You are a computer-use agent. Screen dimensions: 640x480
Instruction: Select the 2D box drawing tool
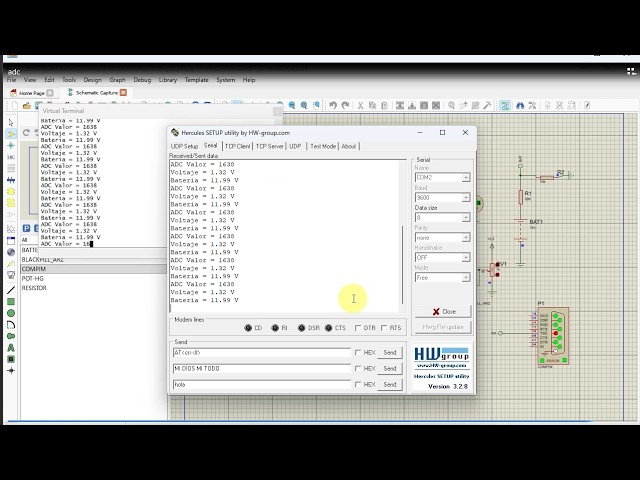click(x=11, y=302)
